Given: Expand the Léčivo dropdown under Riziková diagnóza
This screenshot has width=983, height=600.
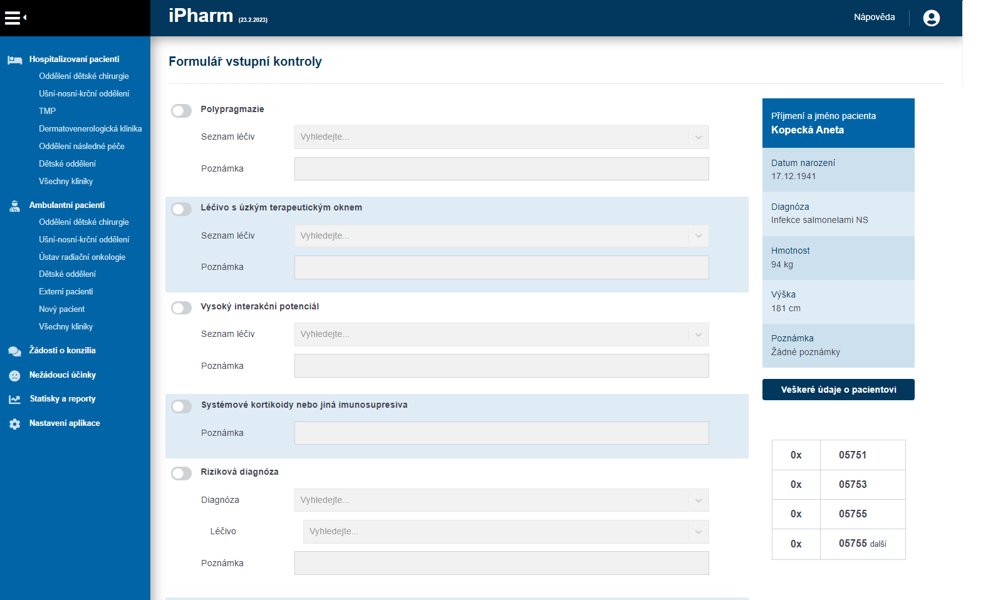Looking at the screenshot, I should coord(506,532).
